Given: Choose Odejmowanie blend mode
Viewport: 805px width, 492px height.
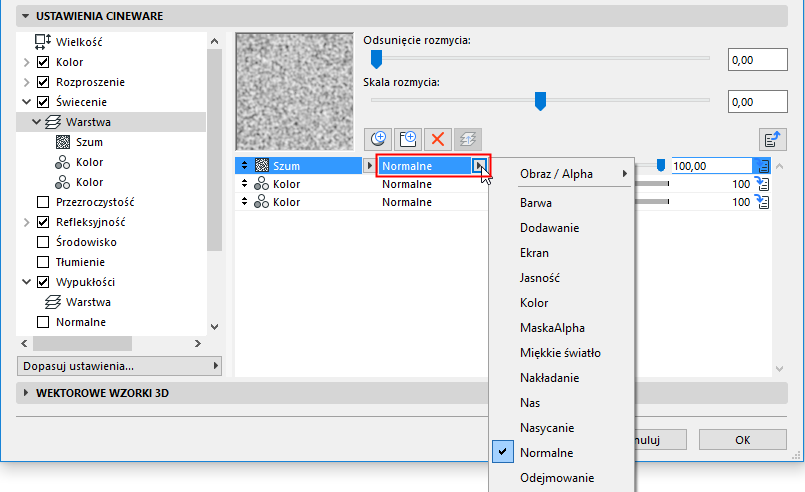Looking at the screenshot, I should pos(562,478).
